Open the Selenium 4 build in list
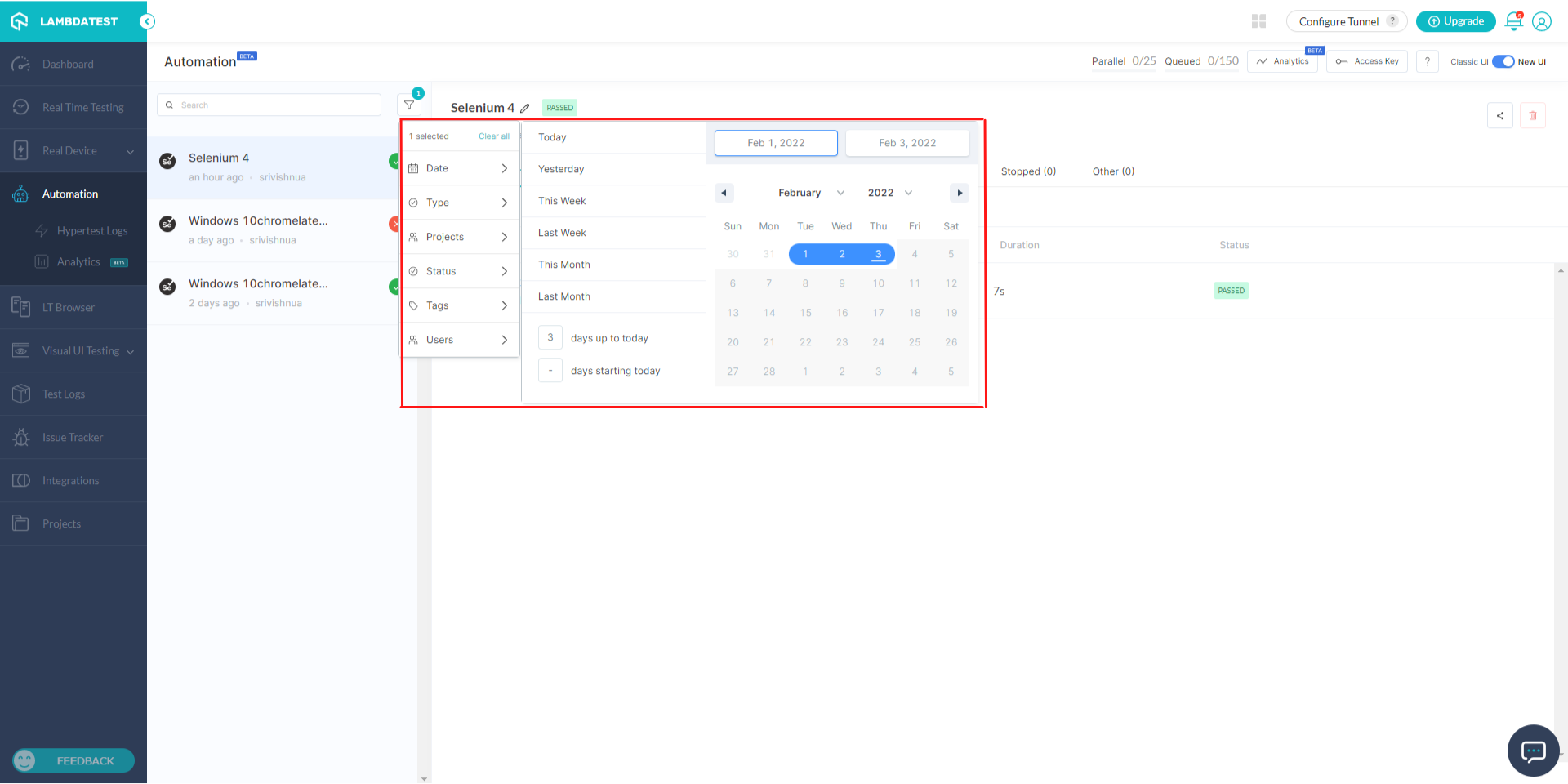Screen dimensions: 1568x784 click(273, 167)
